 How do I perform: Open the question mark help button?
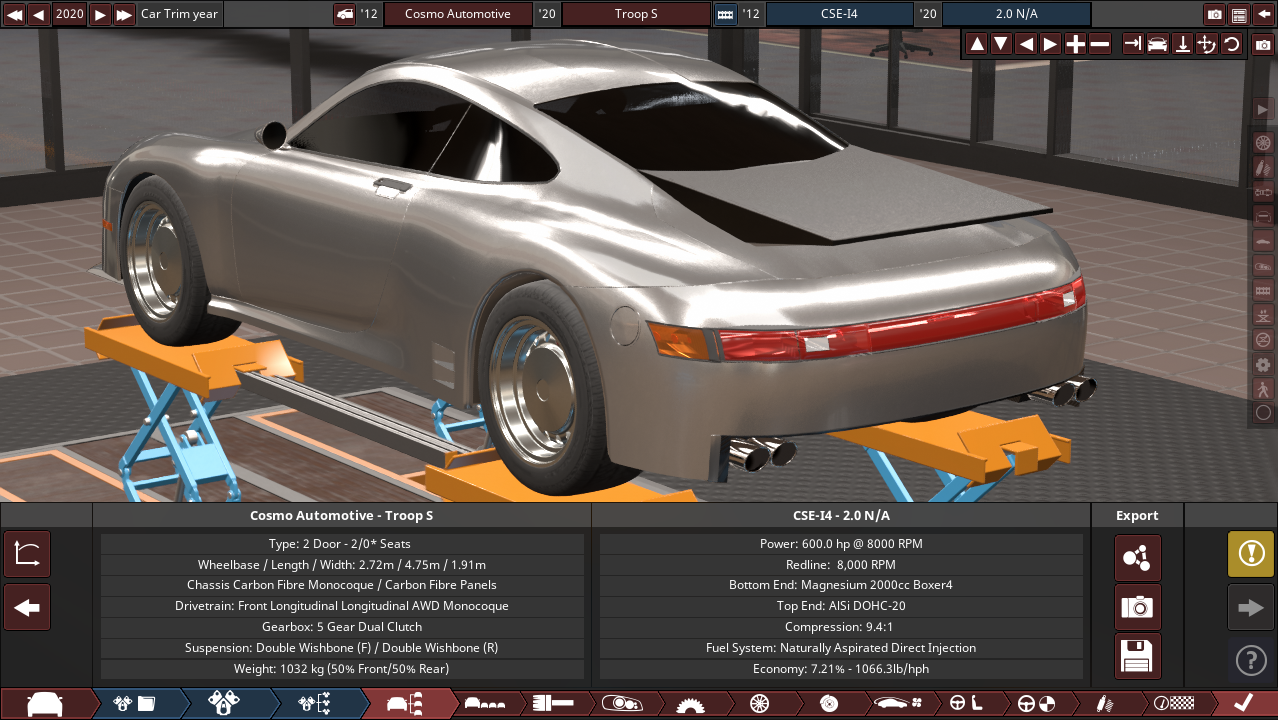tap(1251, 660)
